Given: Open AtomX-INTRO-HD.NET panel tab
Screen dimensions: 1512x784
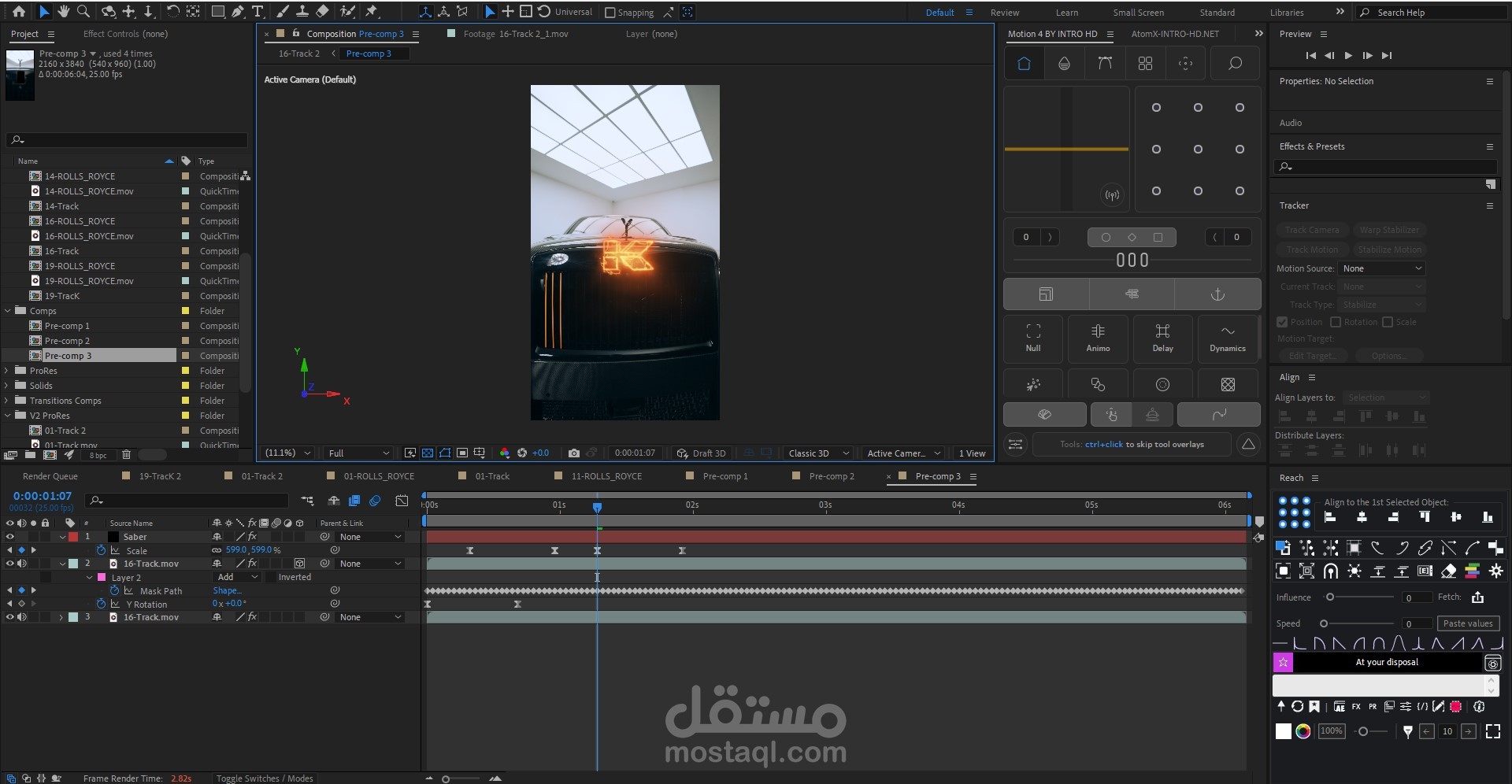Looking at the screenshot, I should coord(1175,34).
